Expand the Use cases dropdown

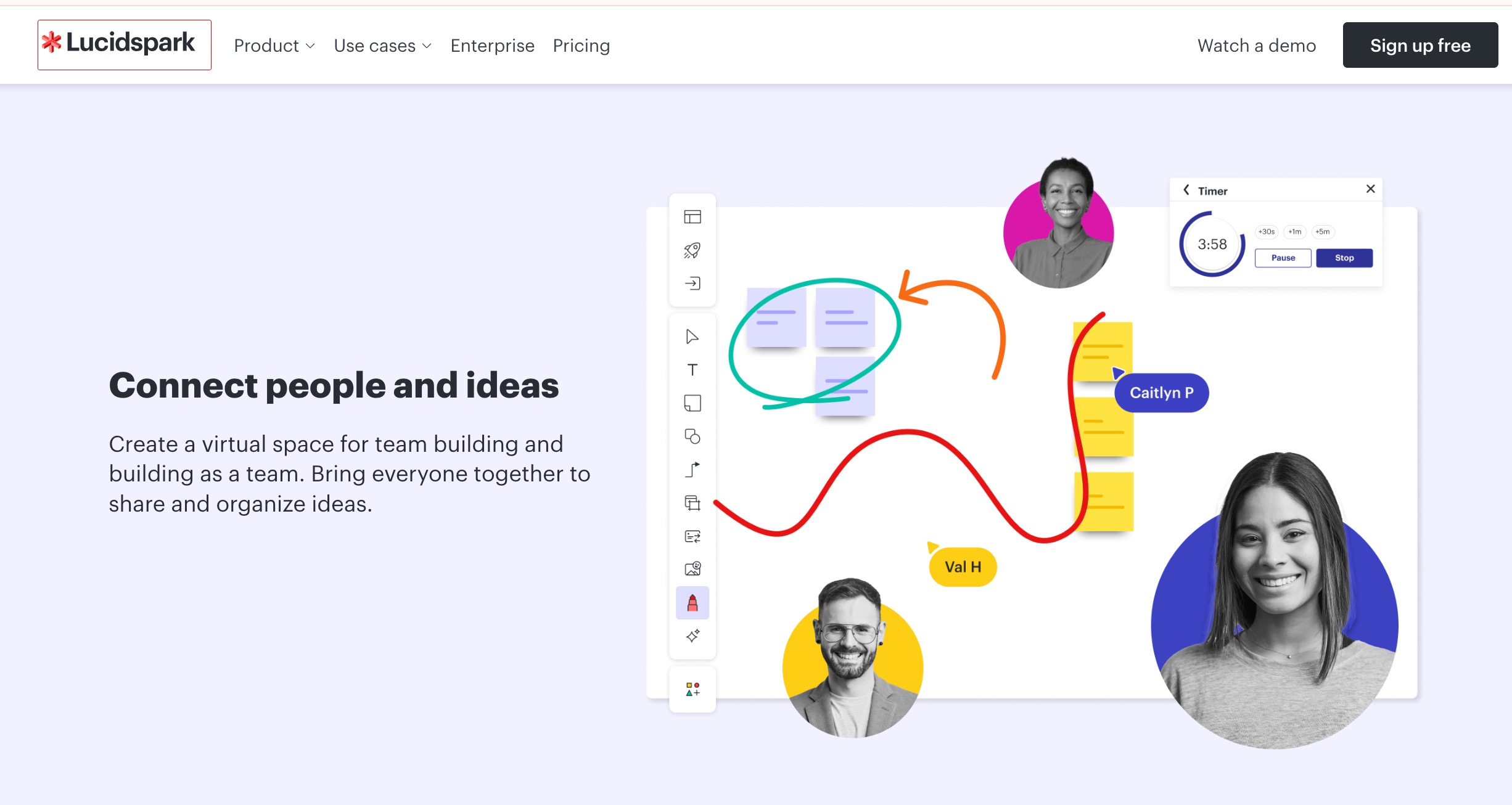point(382,46)
